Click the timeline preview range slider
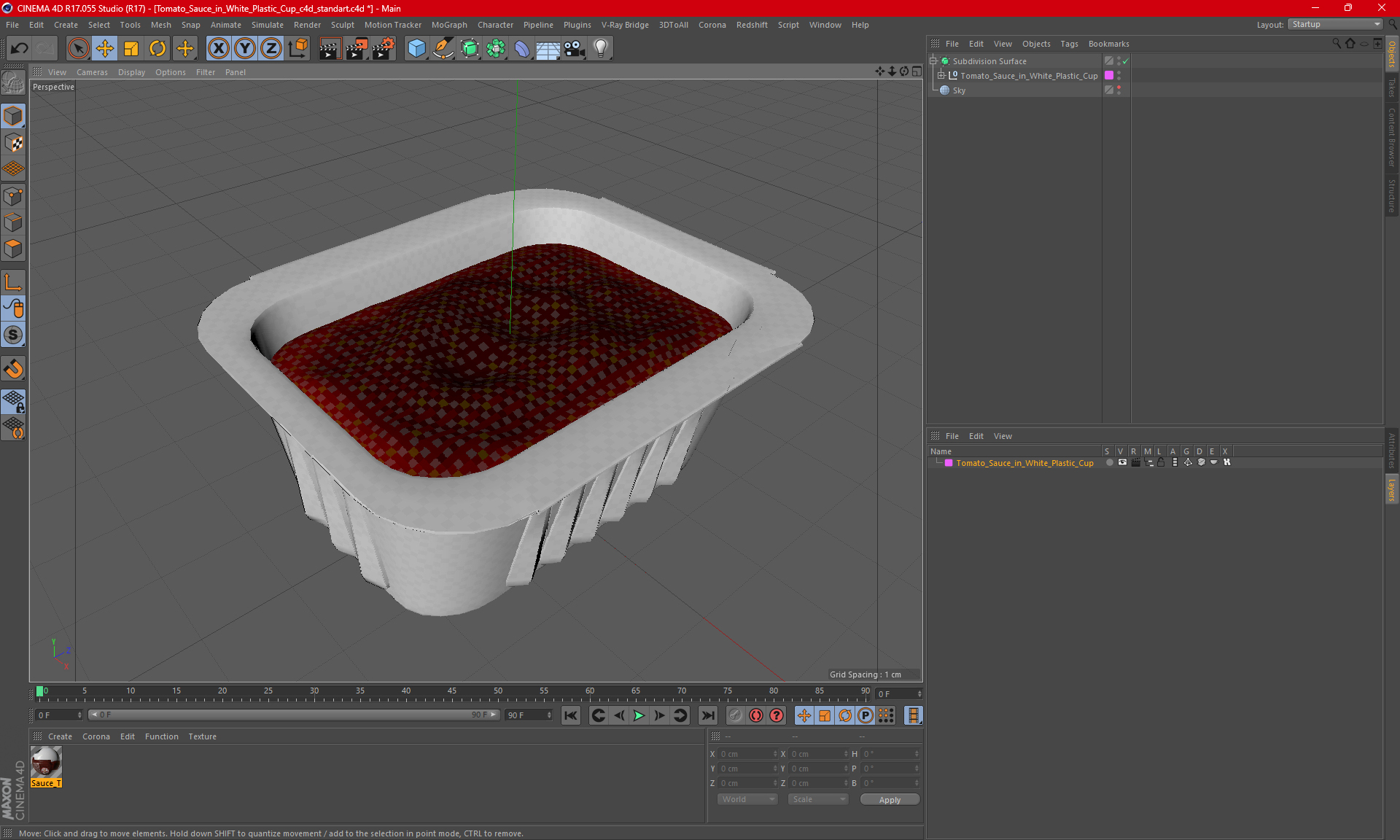The height and width of the screenshot is (840, 1400). [x=293, y=715]
